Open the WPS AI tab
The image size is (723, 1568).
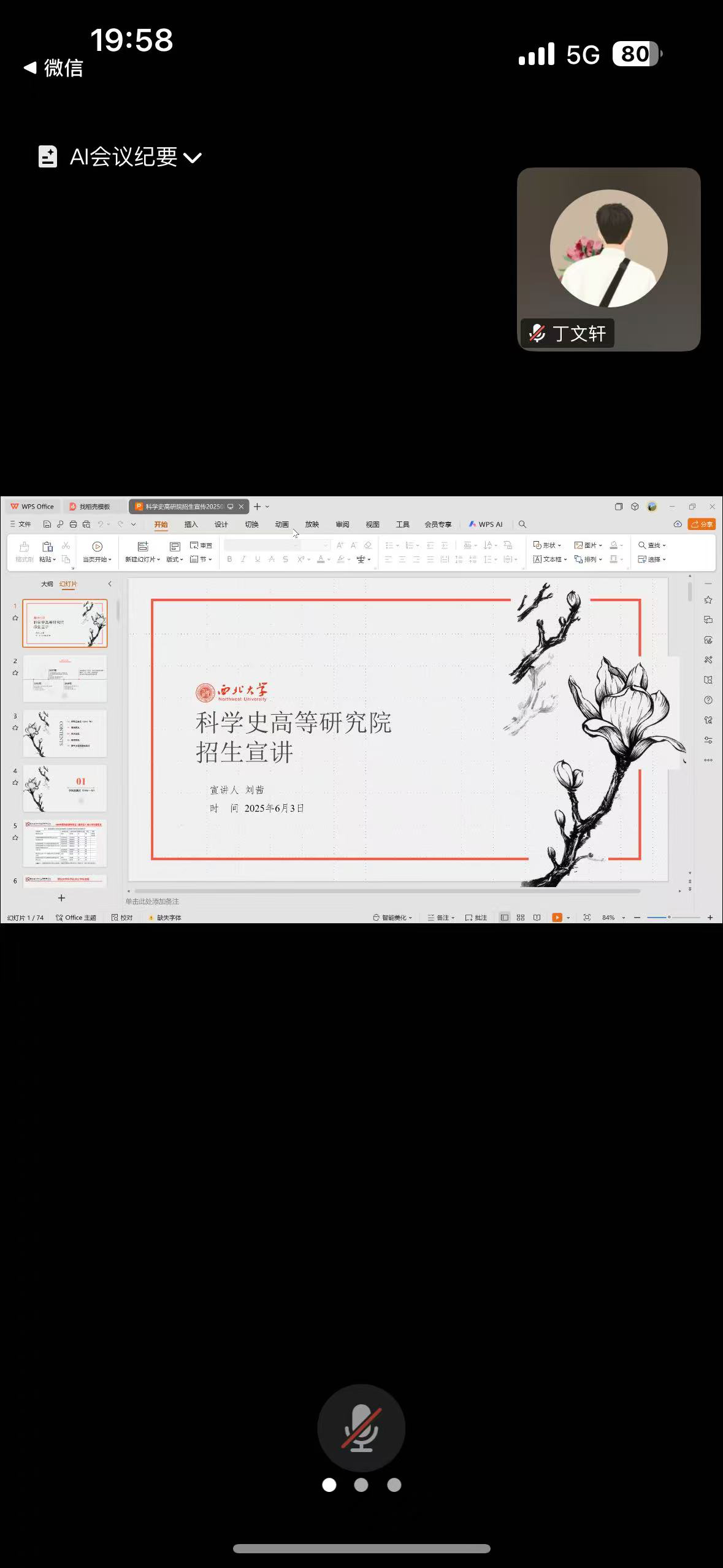pyautogui.click(x=486, y=525)
